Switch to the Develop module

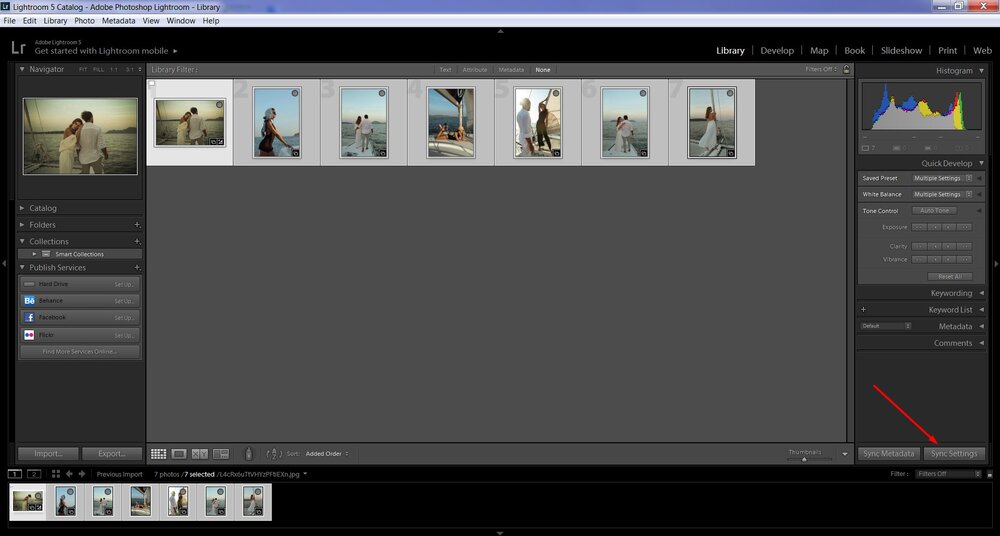[777, 50]
